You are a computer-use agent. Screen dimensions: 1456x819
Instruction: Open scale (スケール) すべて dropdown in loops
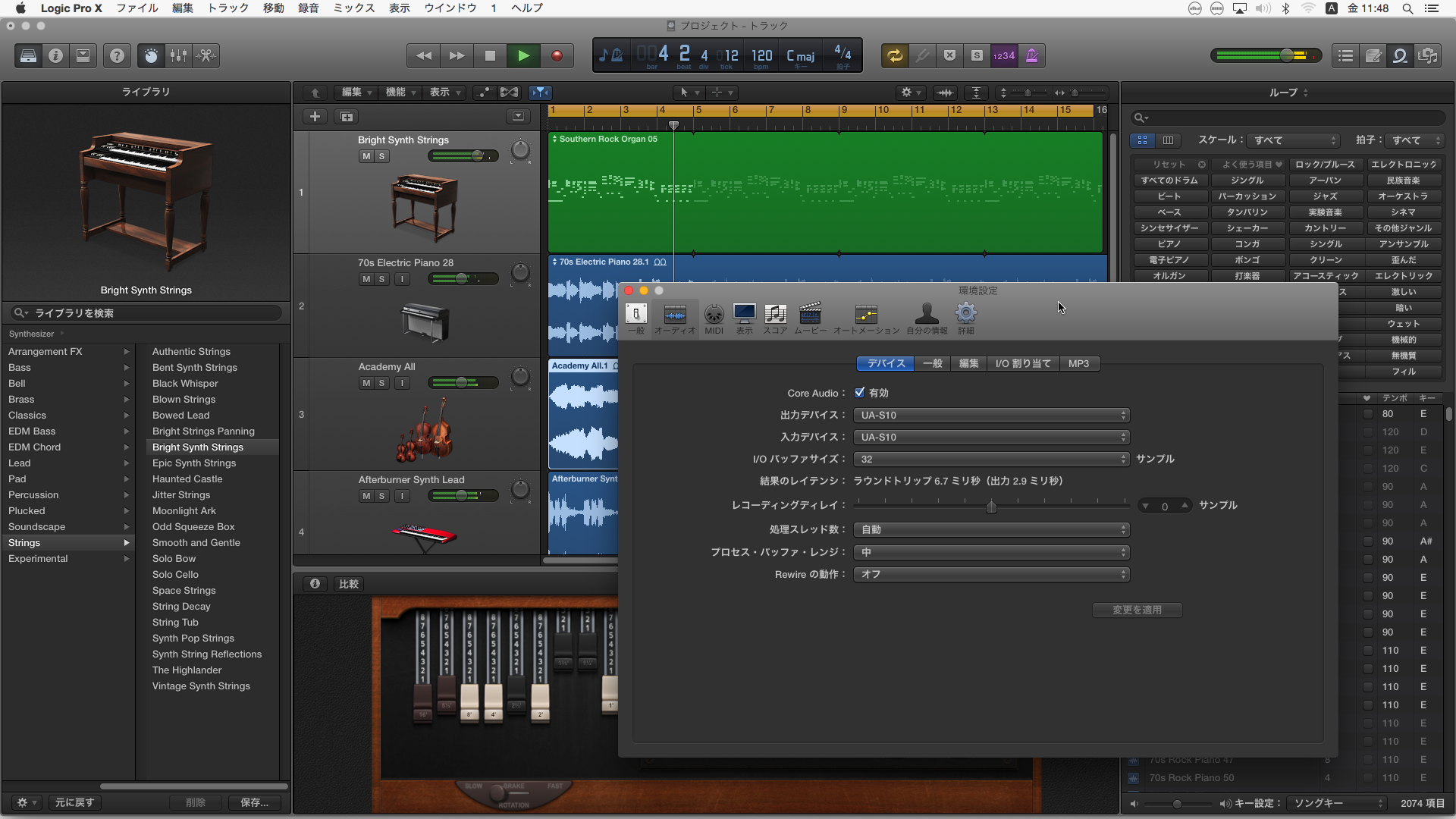click(1294, 140)
